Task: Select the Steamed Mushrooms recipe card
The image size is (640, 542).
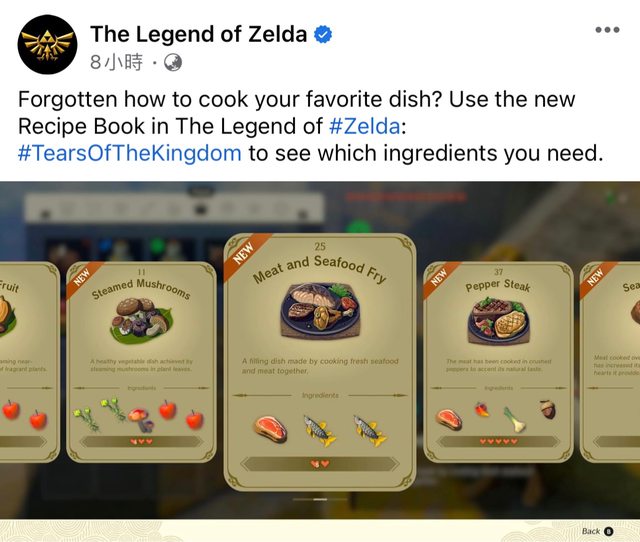Action: point(141,362)
